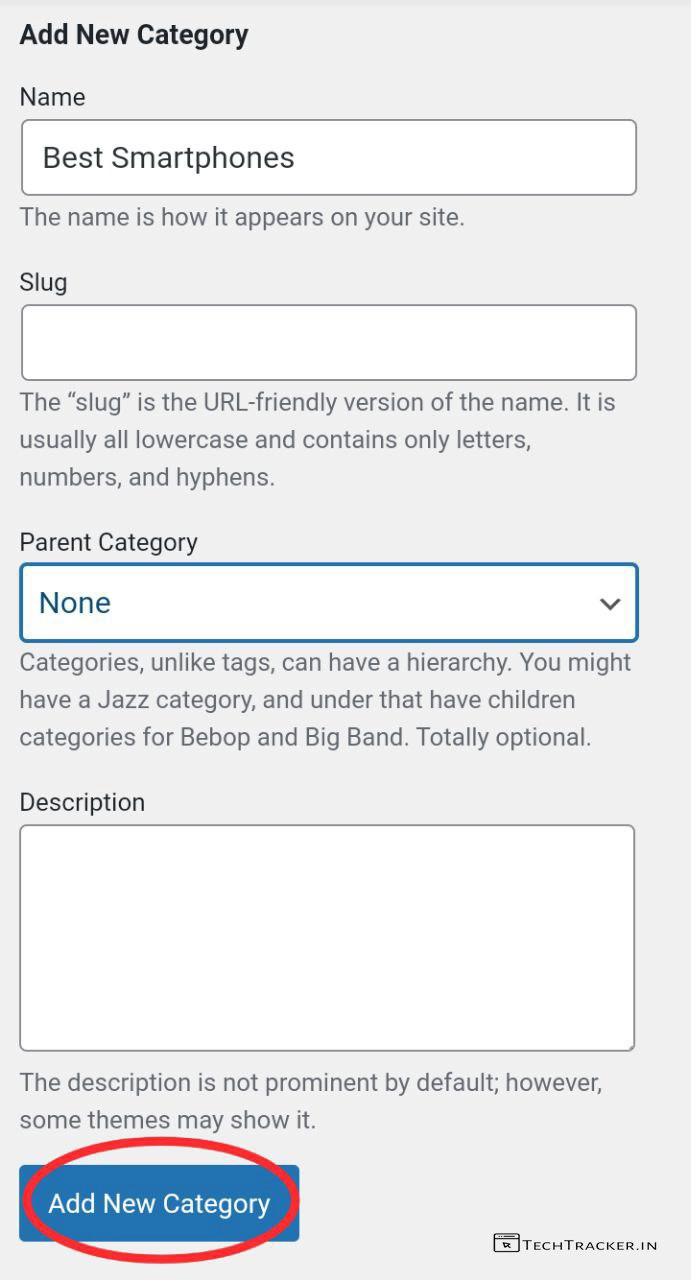The width and height of the screenshot is (691, 1280).
Task: Click the Name text input field
Action: (x=328, y=158)
